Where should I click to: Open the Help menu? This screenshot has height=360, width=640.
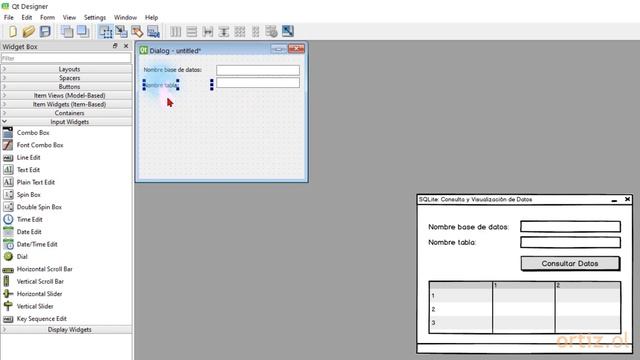(x=151, y=18)
